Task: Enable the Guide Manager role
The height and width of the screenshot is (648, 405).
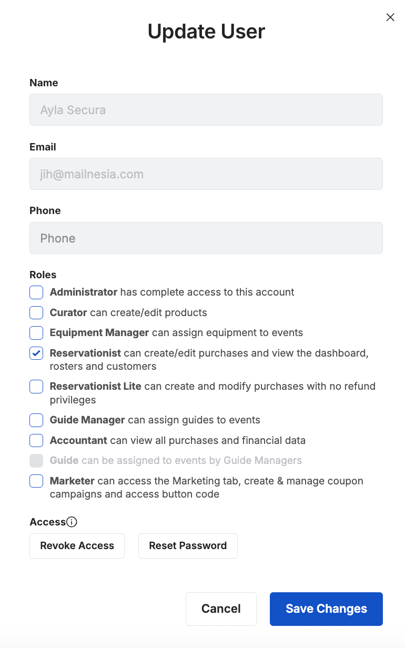Action: pos(36,420)
